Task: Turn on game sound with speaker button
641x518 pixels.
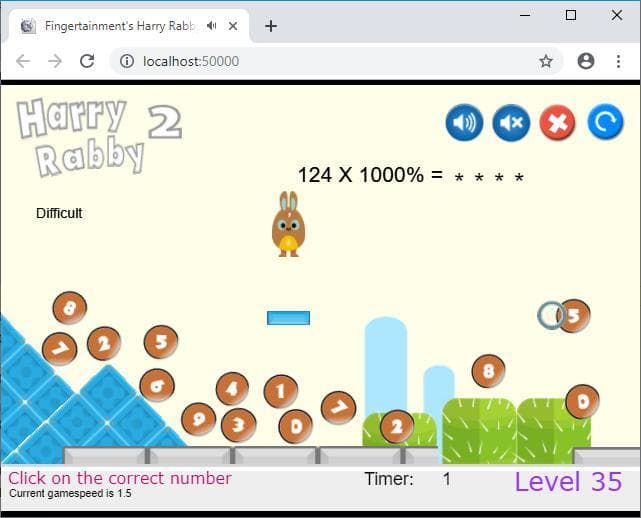Action: (x=464, y=122)
